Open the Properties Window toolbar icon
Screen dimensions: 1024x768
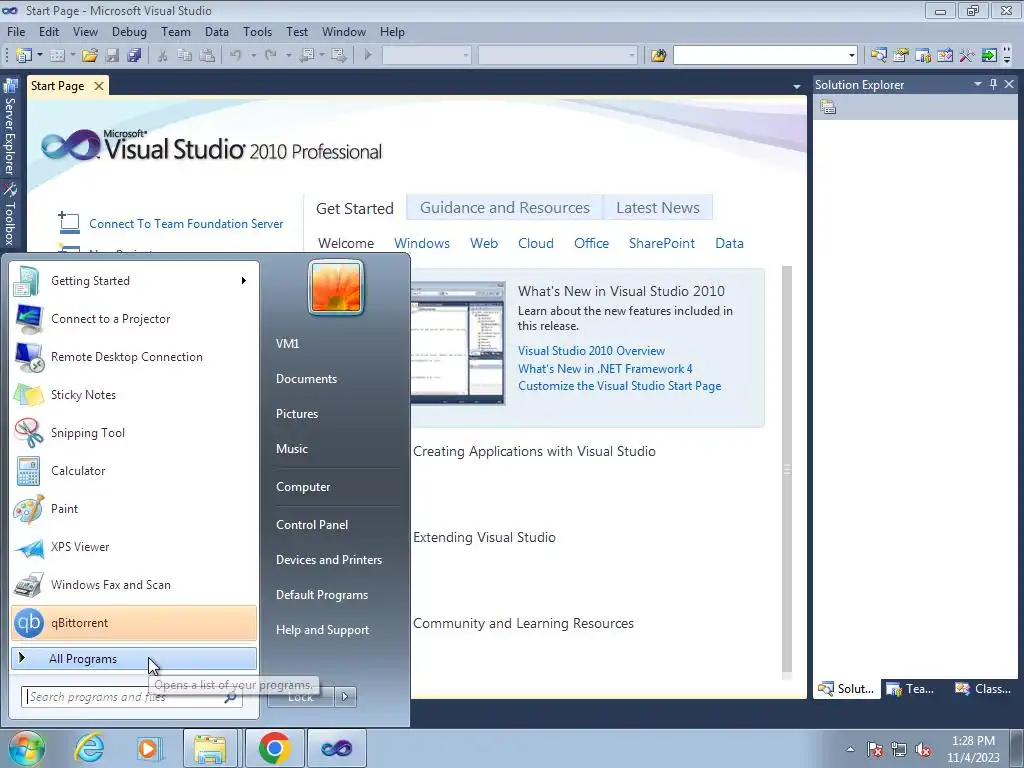(901, 56)
